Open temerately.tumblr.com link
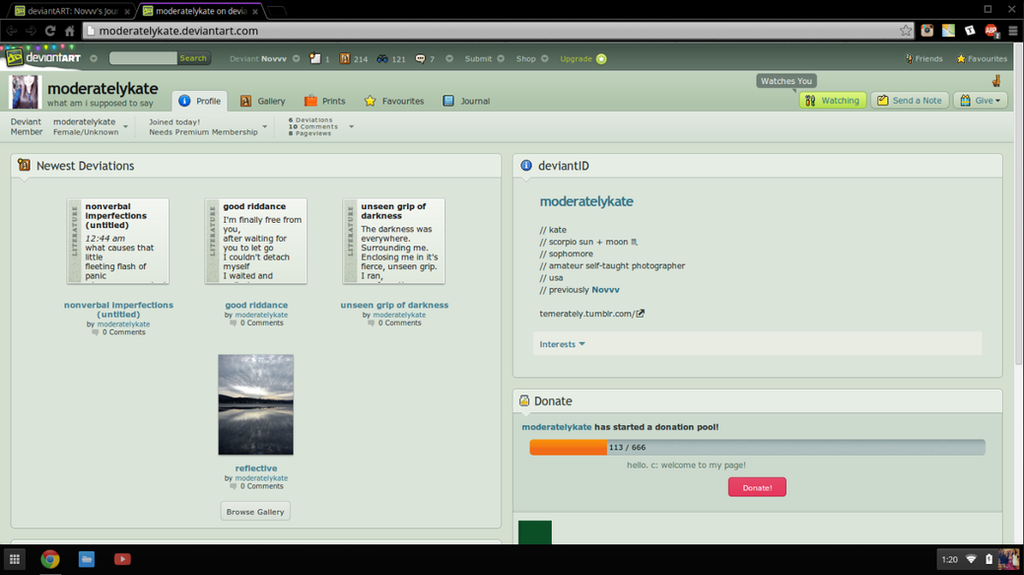 pyautogui.click(x=586, y=314)
